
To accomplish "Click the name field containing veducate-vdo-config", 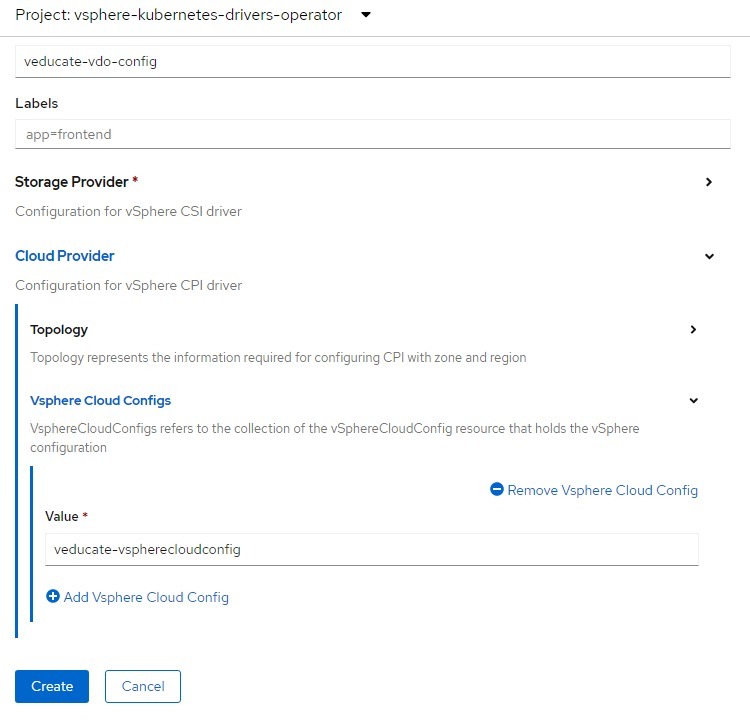I will click(x=373, y=61).
